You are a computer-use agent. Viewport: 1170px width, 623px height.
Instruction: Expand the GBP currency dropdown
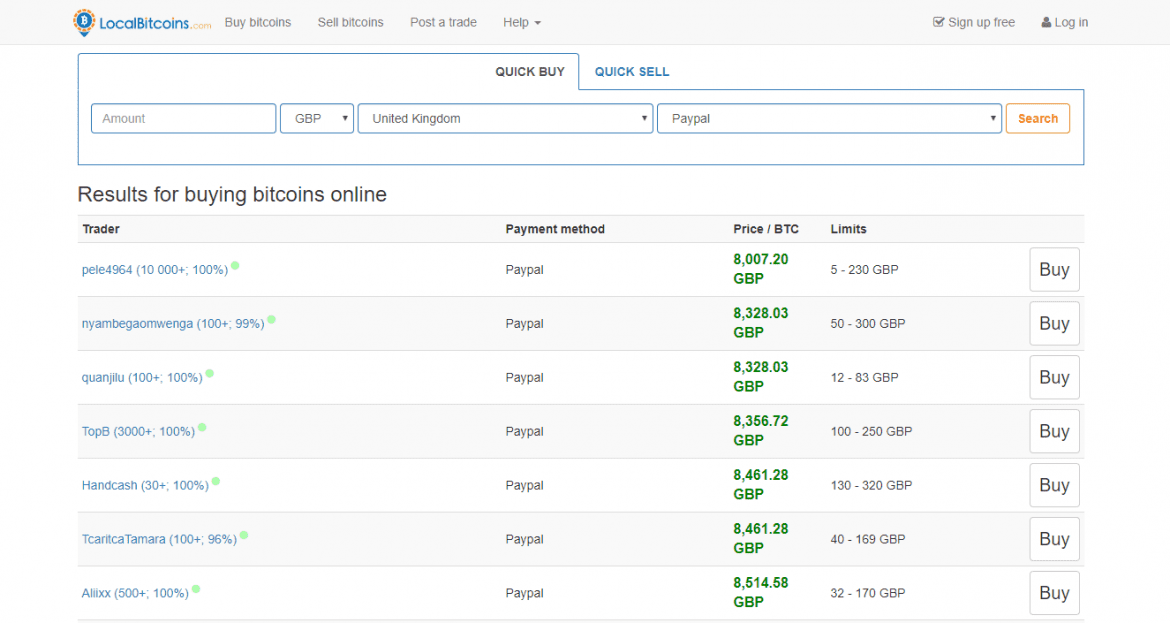pyautogui.click(x=317, y=118)
